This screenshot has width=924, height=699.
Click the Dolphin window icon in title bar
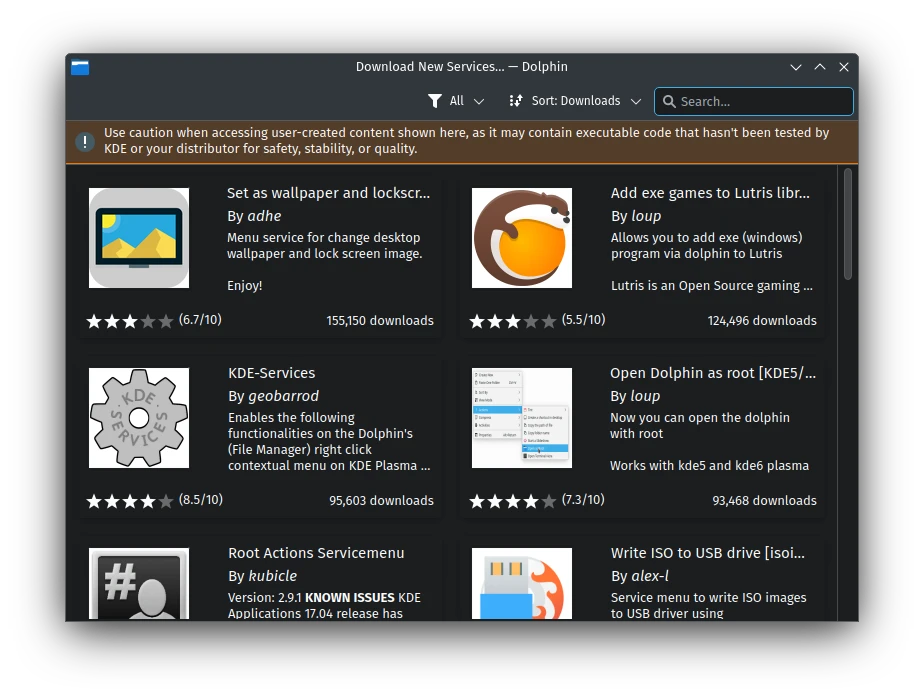click(x=80, y=67)
